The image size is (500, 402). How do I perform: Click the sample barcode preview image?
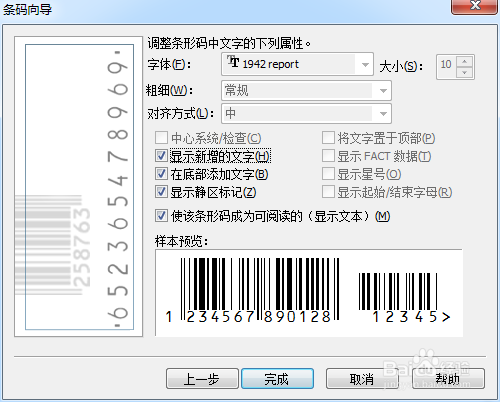pos(309,293)
